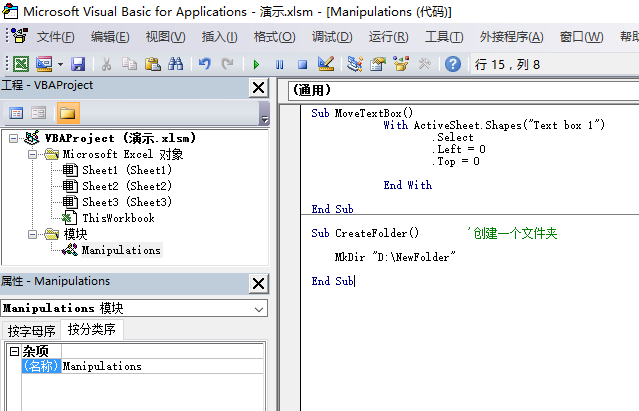The image size is (639, 411).
Task: Click the Toolbox wrench icon
Action: pyautogui.click(x=424, y=64)
